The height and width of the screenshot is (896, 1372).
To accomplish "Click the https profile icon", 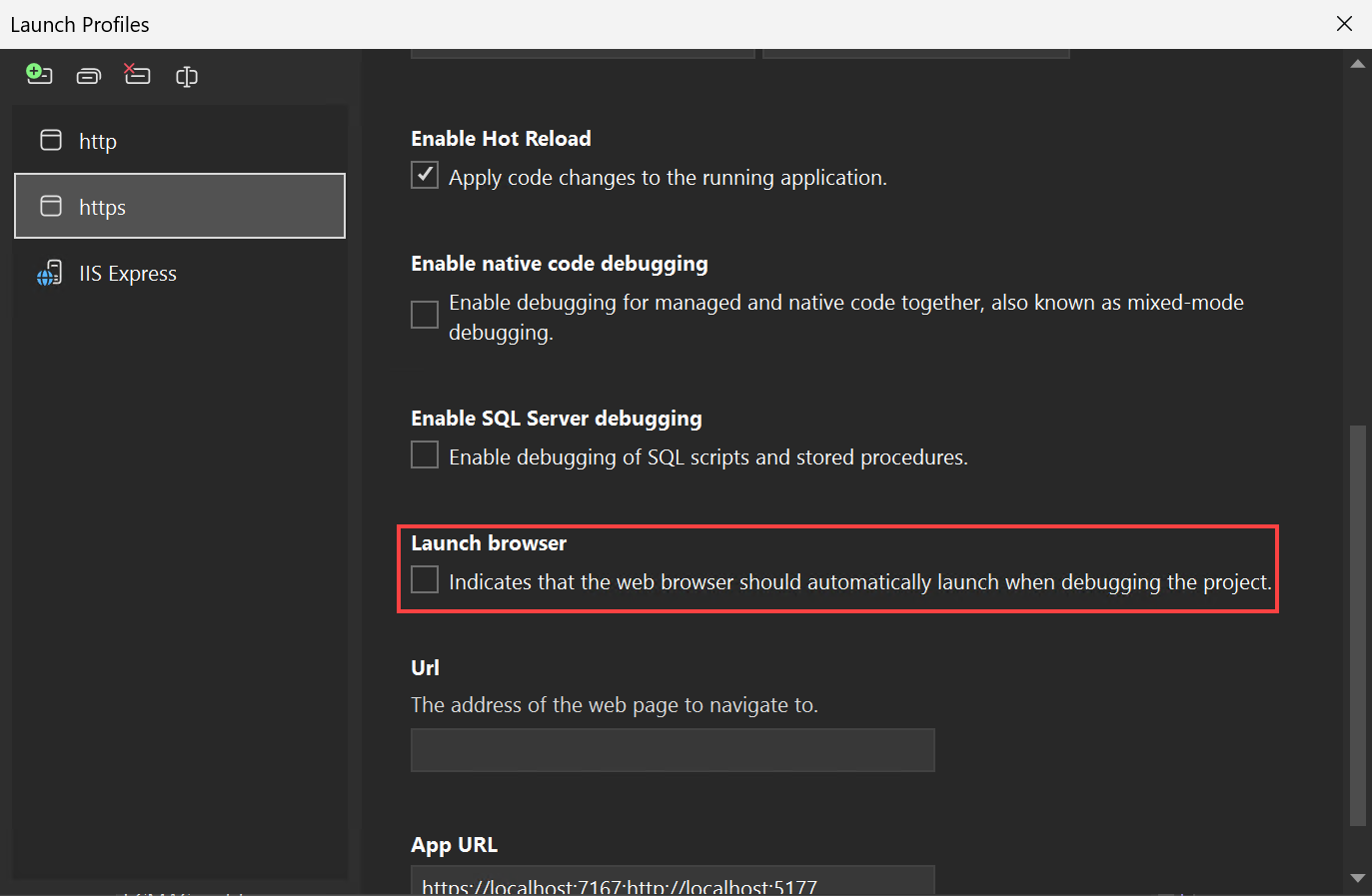I will pos(50,207).
